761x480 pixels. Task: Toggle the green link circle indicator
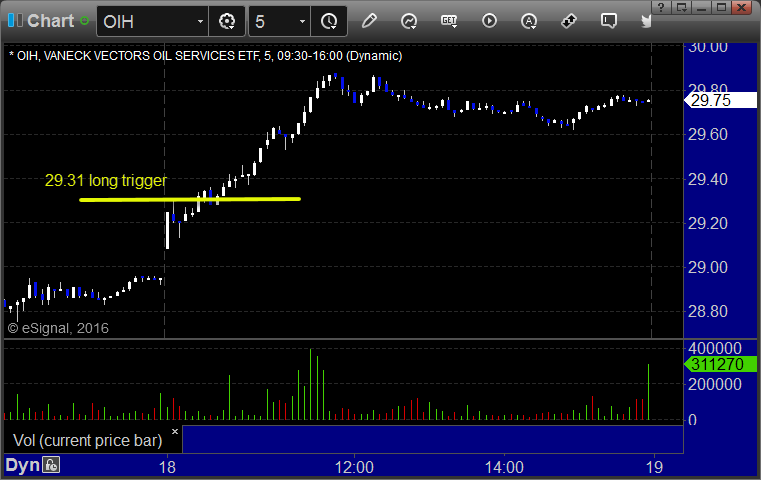click(84, 21)
